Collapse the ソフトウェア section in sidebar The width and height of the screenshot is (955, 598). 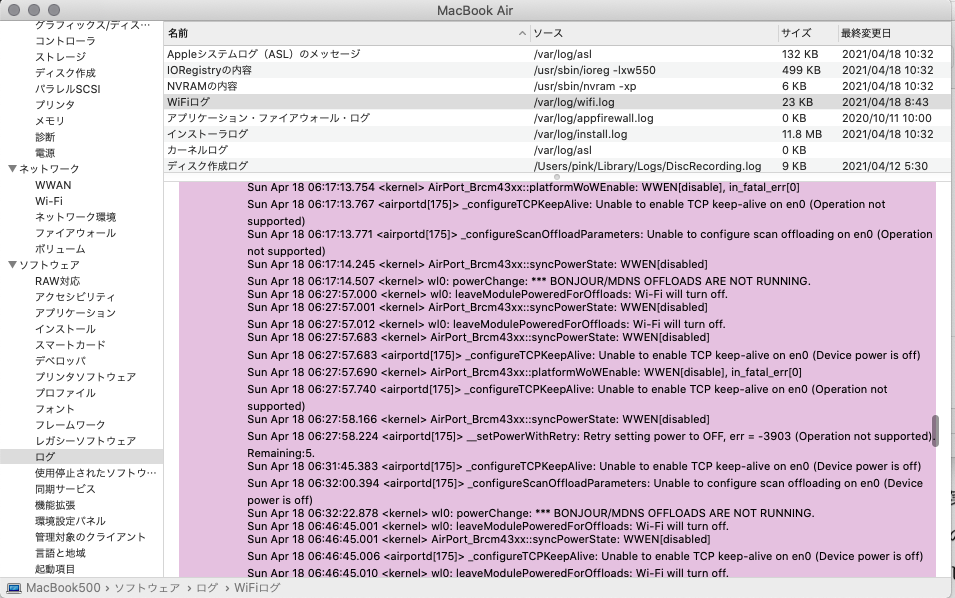[x=12, y=265]
